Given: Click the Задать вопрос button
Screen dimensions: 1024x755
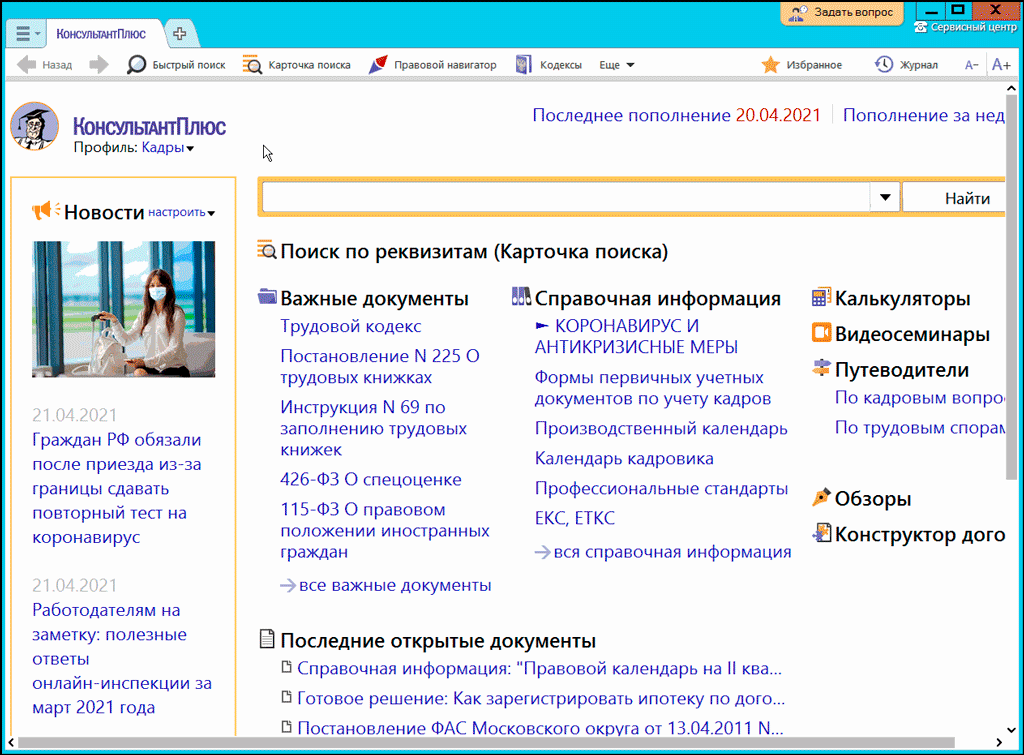Looking at the screenshot, I should click(842, 12).
